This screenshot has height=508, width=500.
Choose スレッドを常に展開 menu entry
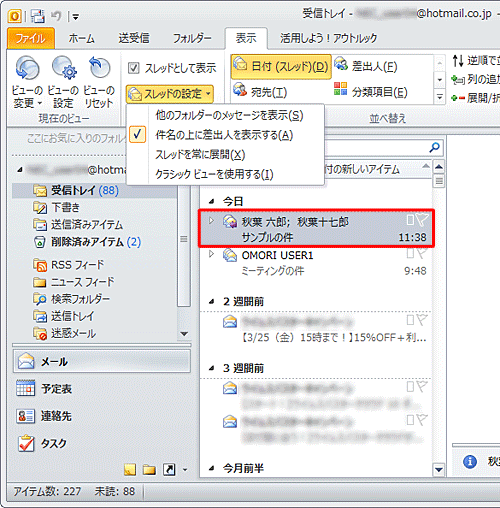200,155
